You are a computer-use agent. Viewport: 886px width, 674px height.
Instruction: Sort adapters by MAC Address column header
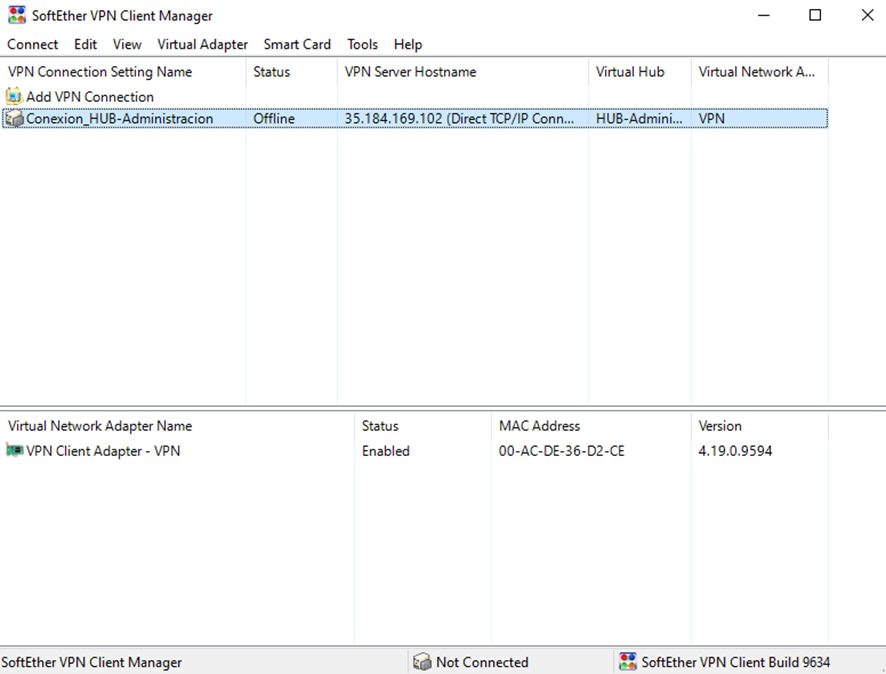(x=539, y=426)
